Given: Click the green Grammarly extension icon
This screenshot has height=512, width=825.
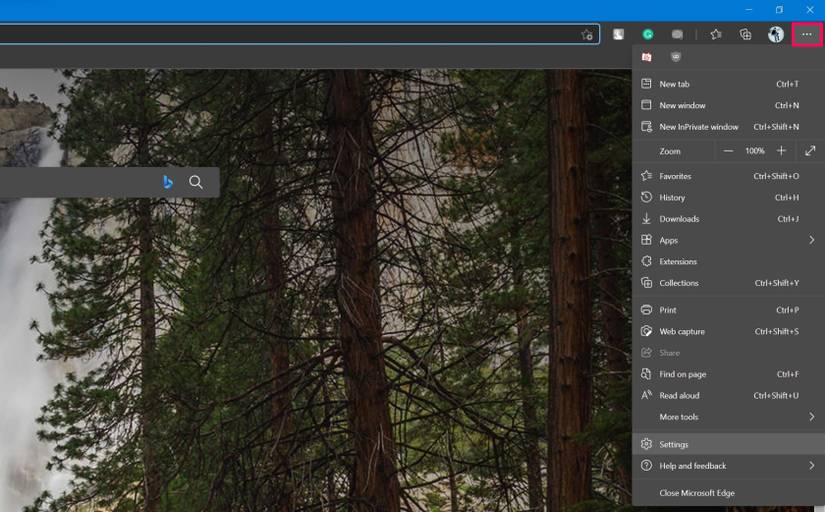Looking at the screenshot, I should click(x=648, y=35).
